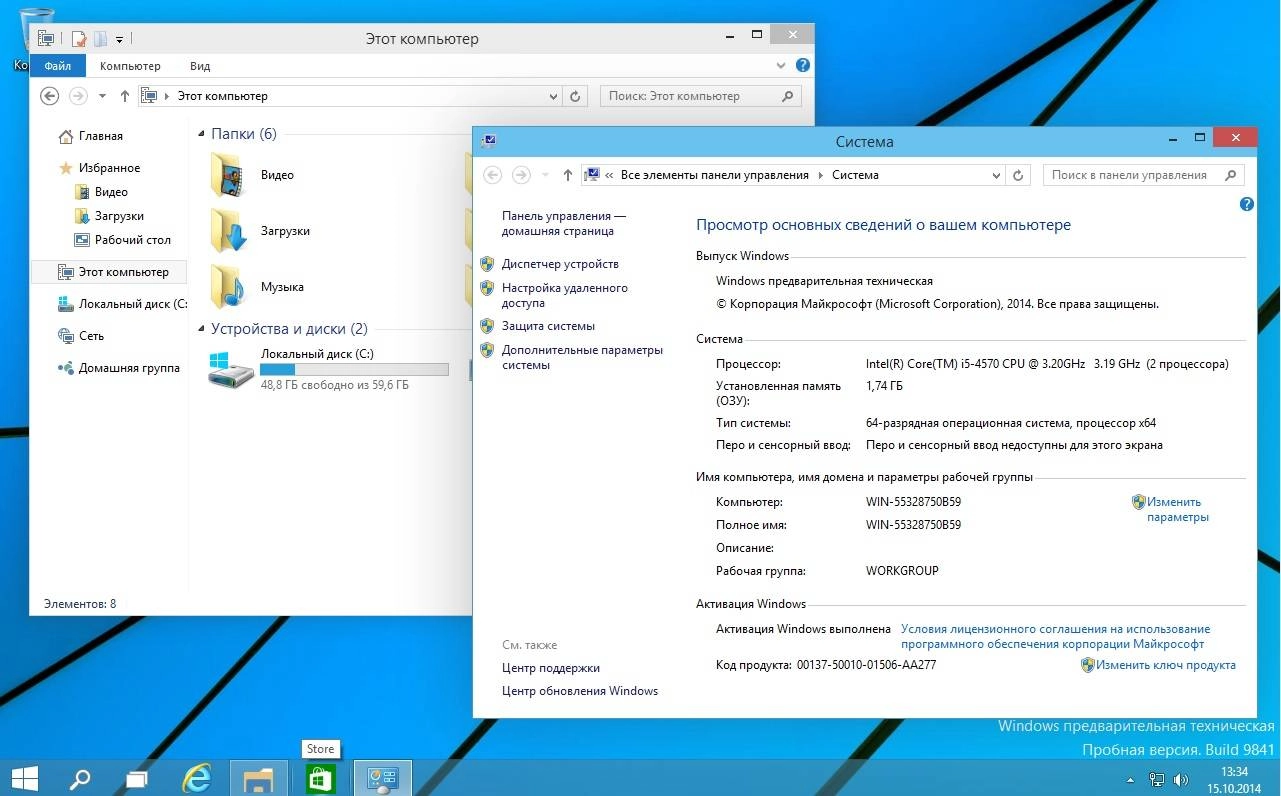Viewport: 1281px width, 796px height.
Task: Open Диспетчер устройств link
Action: (x=560, y=264)
